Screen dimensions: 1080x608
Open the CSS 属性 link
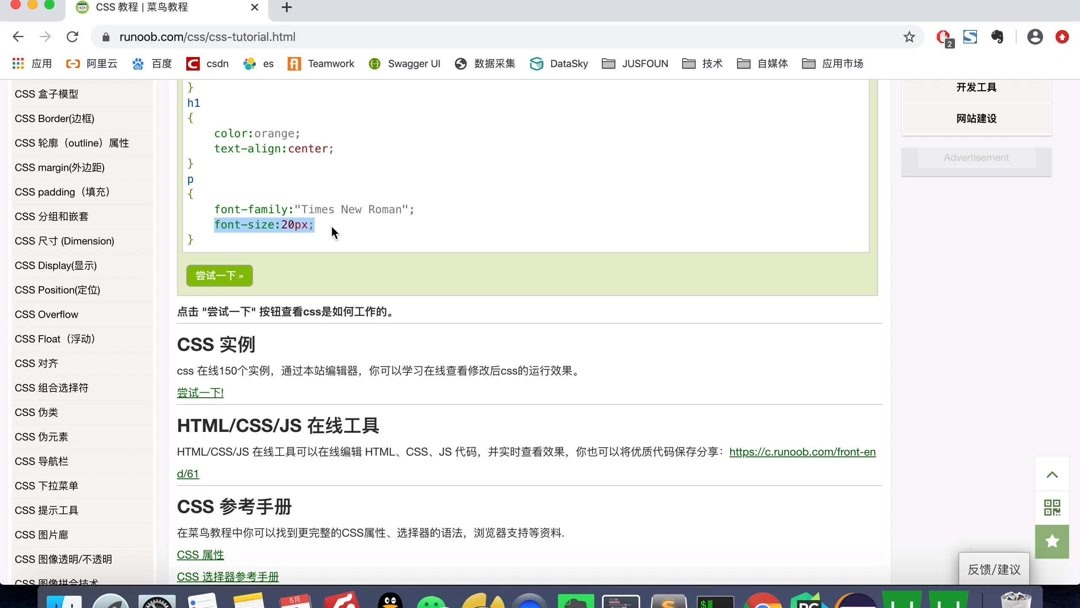(200, 554)
